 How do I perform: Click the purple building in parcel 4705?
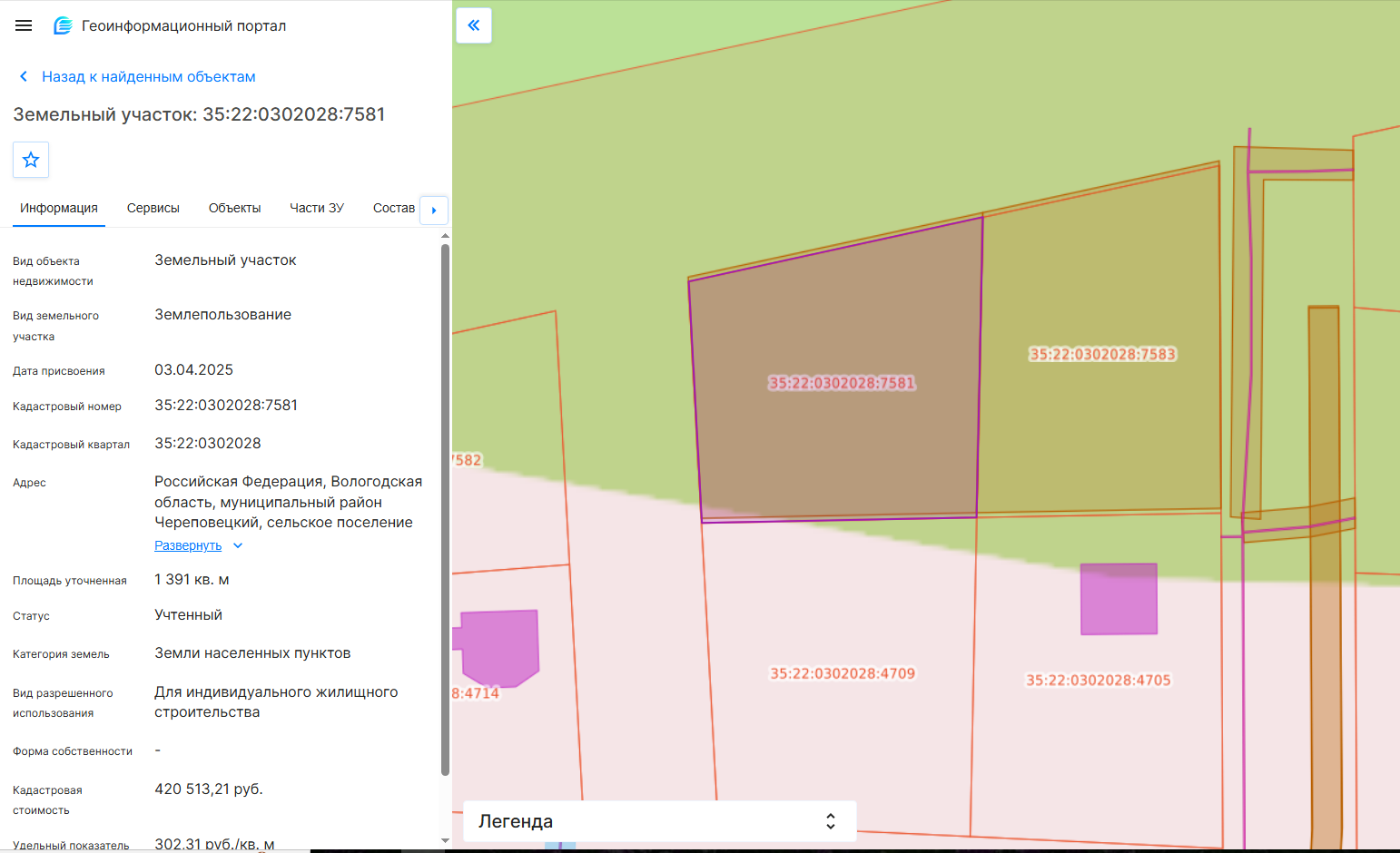pyautogui.click(x=1119, y=599)
